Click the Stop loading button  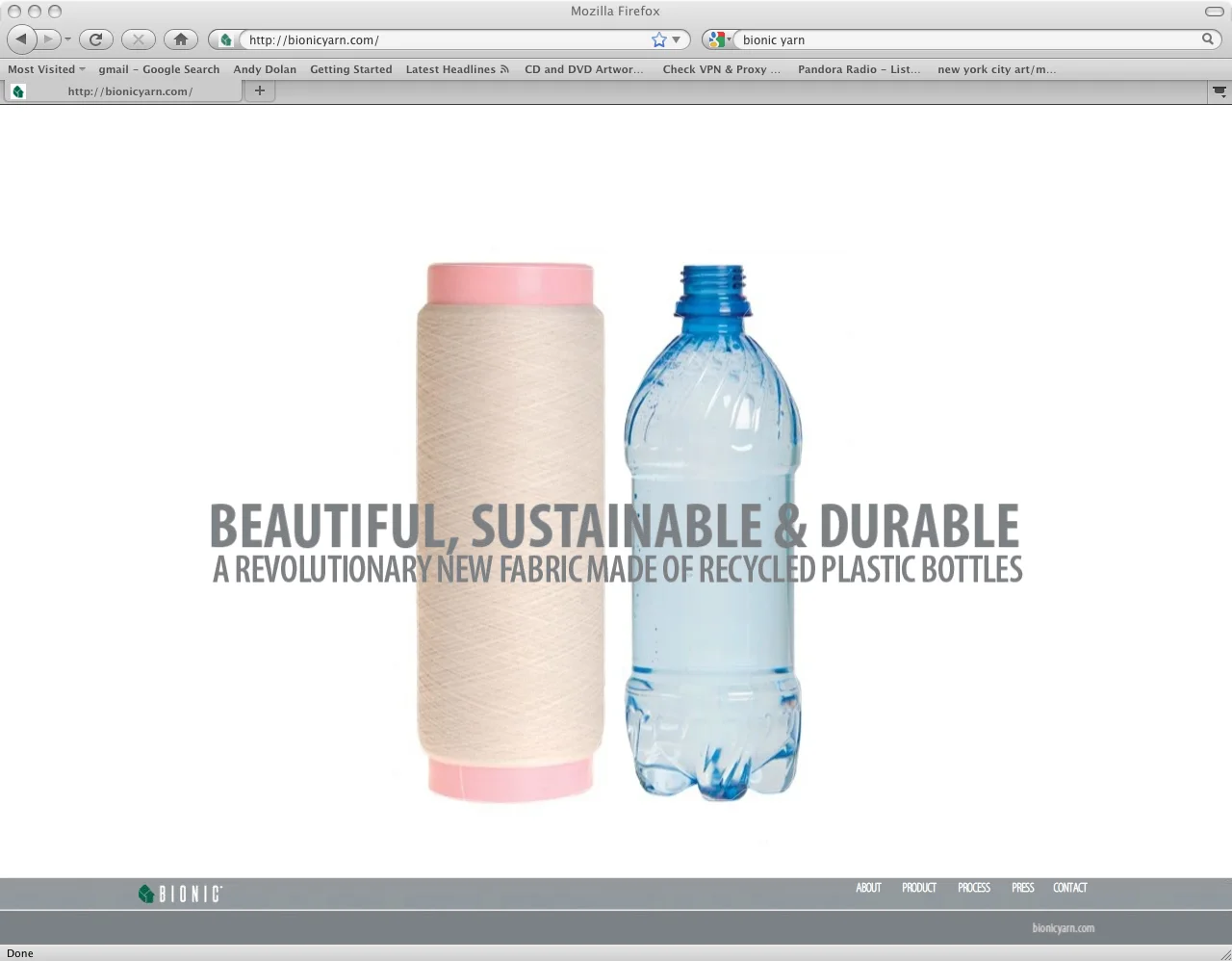[138, 39]
